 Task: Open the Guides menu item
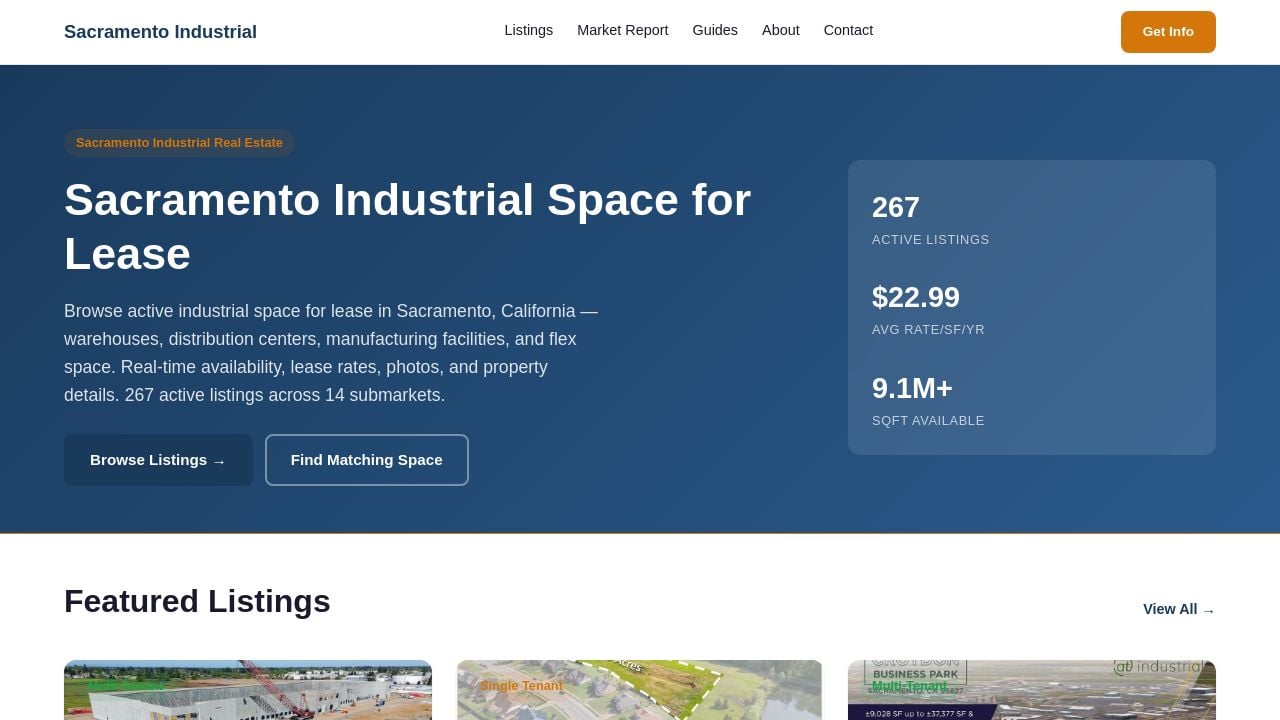pos(715,30)
